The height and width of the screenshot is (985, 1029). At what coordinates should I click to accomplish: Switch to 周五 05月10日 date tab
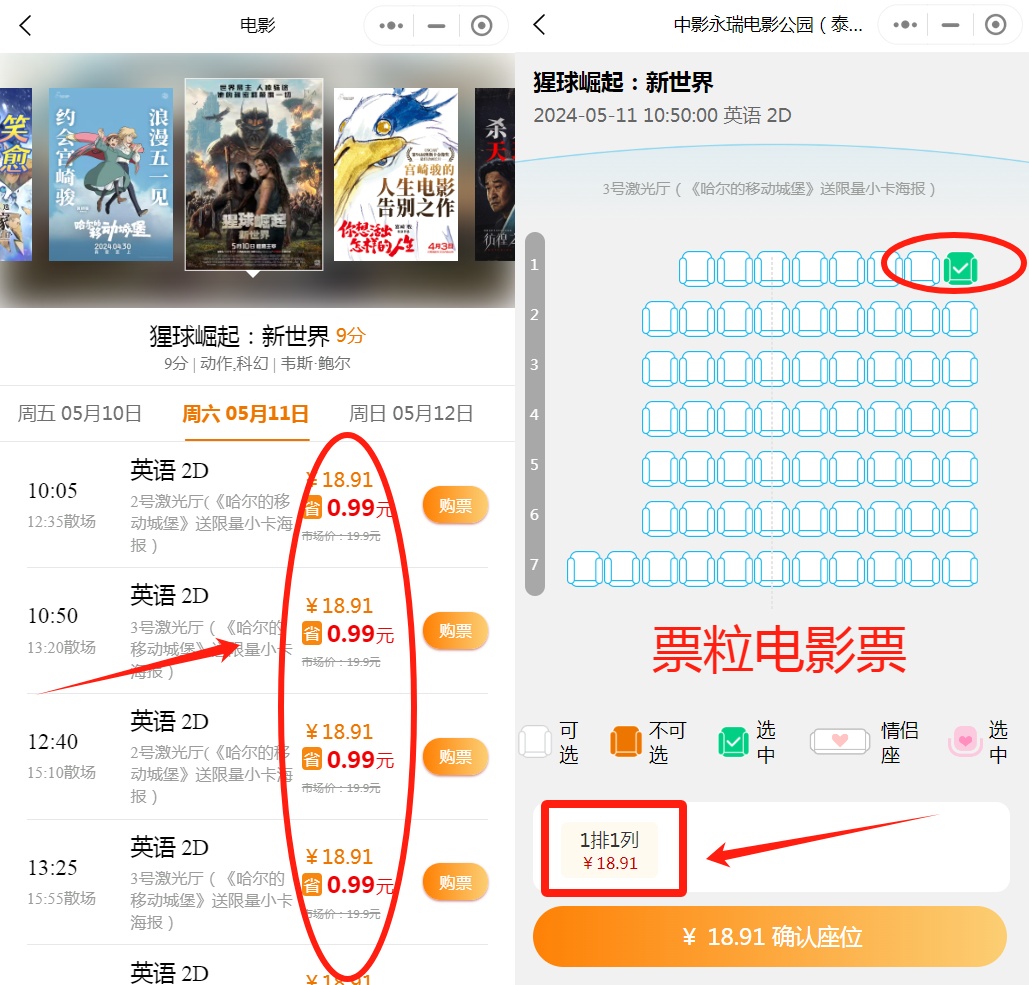tap(79, 413)
